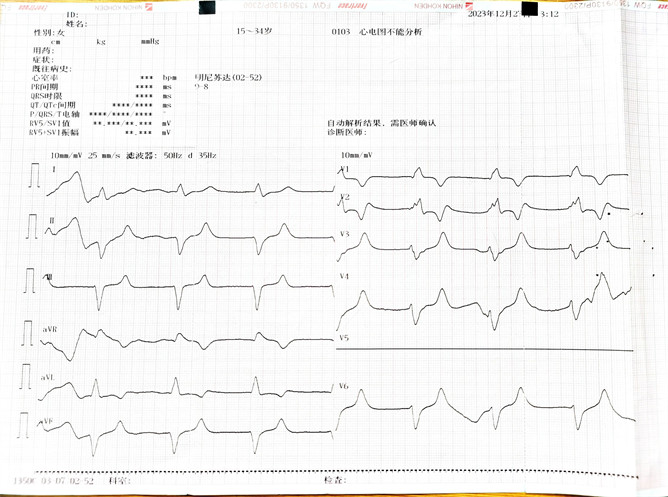
Task: Select the lead "aVR" label
Action: [50, 330]
